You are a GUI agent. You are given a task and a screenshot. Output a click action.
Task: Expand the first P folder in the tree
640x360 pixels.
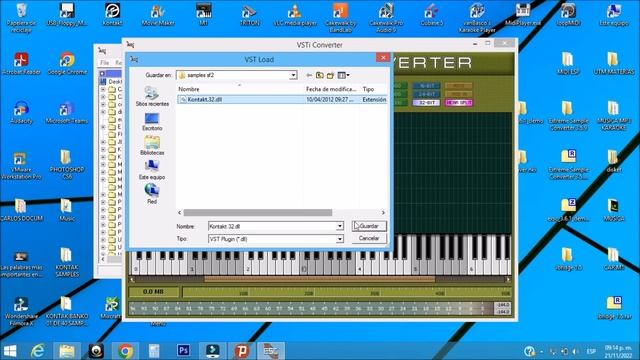103,202
